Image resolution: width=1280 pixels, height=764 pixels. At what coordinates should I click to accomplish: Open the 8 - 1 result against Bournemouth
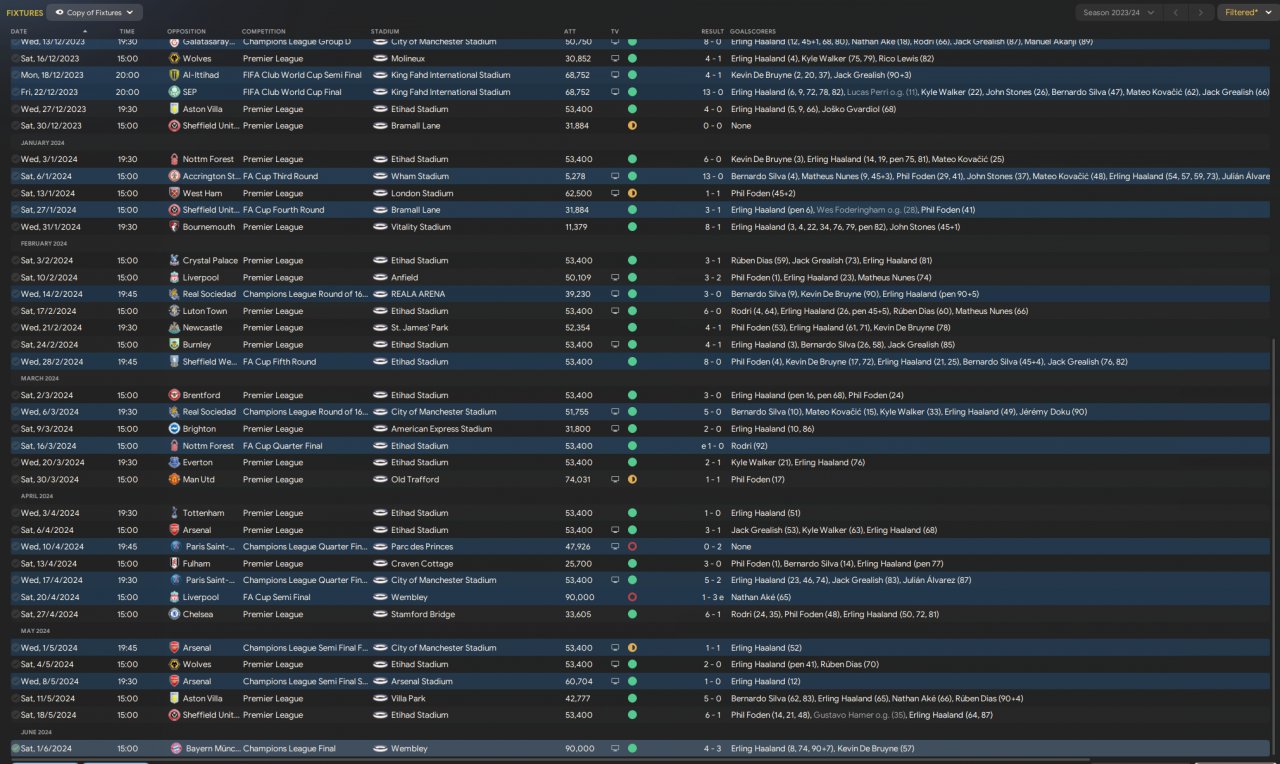[x=712, y=227]
